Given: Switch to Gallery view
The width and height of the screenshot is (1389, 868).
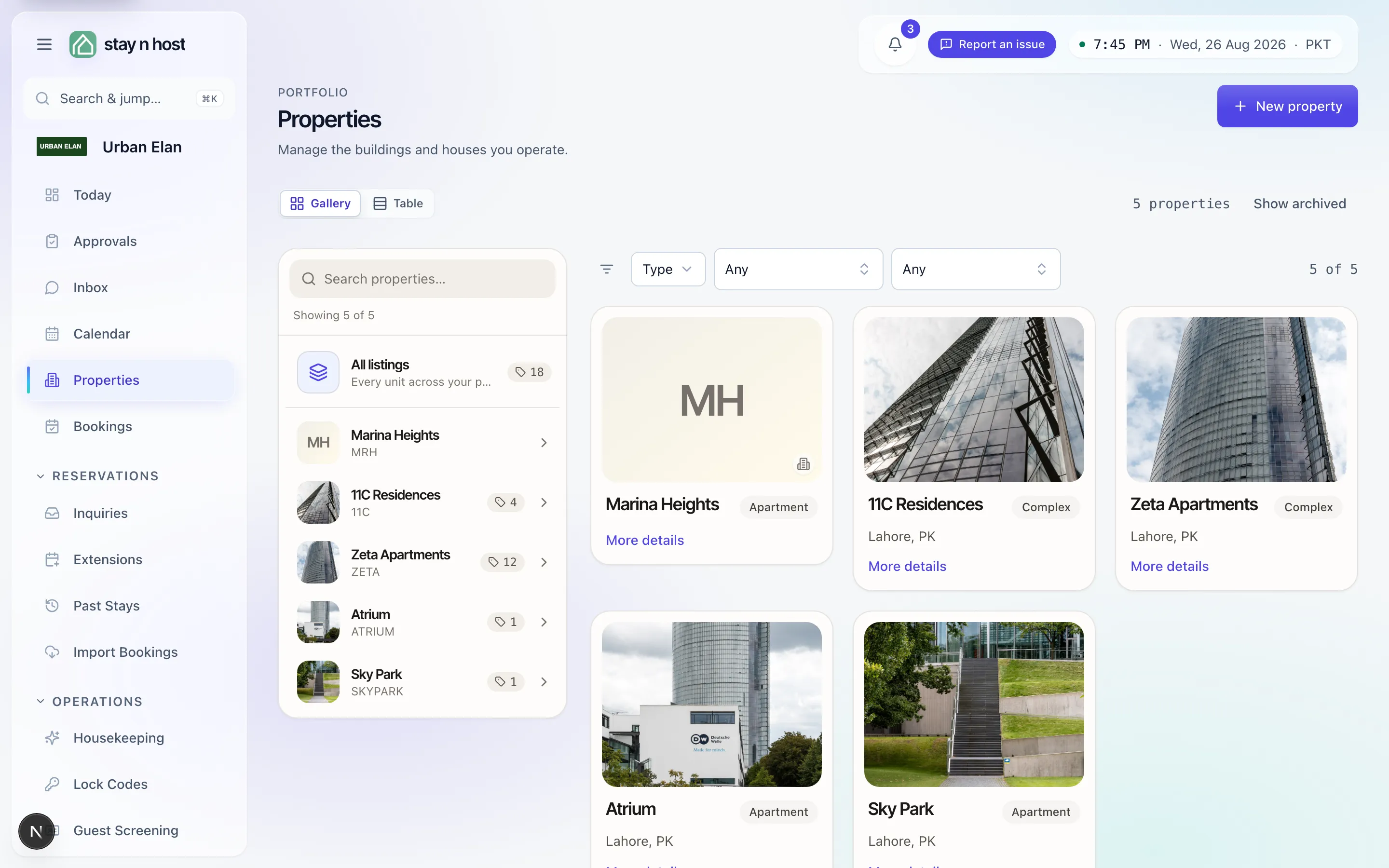Looking at the screenshot, I should (x=320, y=203).
